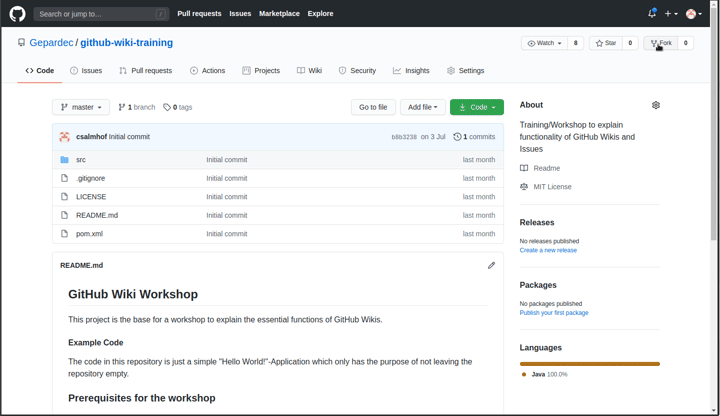This screenshot has height=416, width=720.
Task: Open the latest Initial commit message link
Action: tap(129, 137)
